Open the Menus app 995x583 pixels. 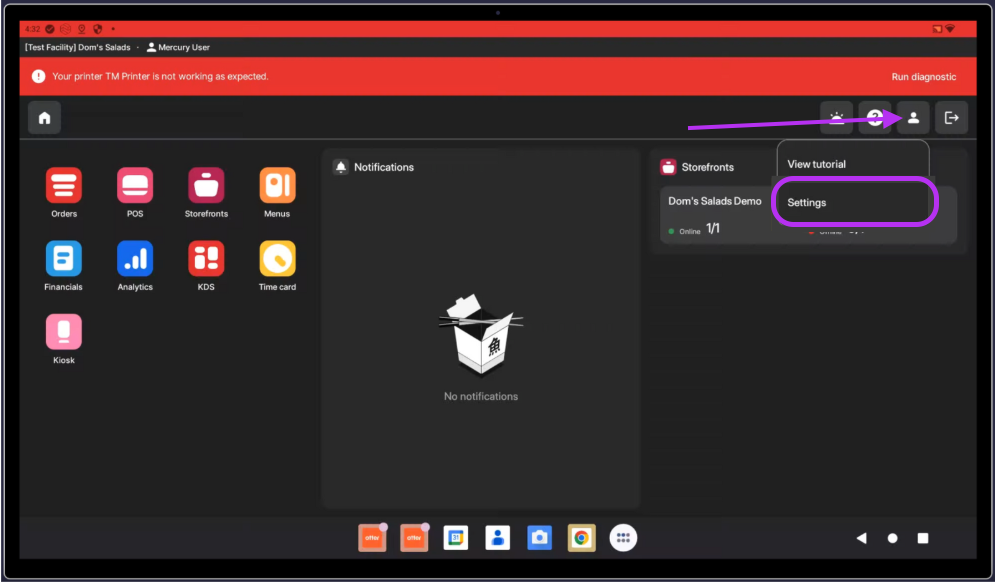277,186
